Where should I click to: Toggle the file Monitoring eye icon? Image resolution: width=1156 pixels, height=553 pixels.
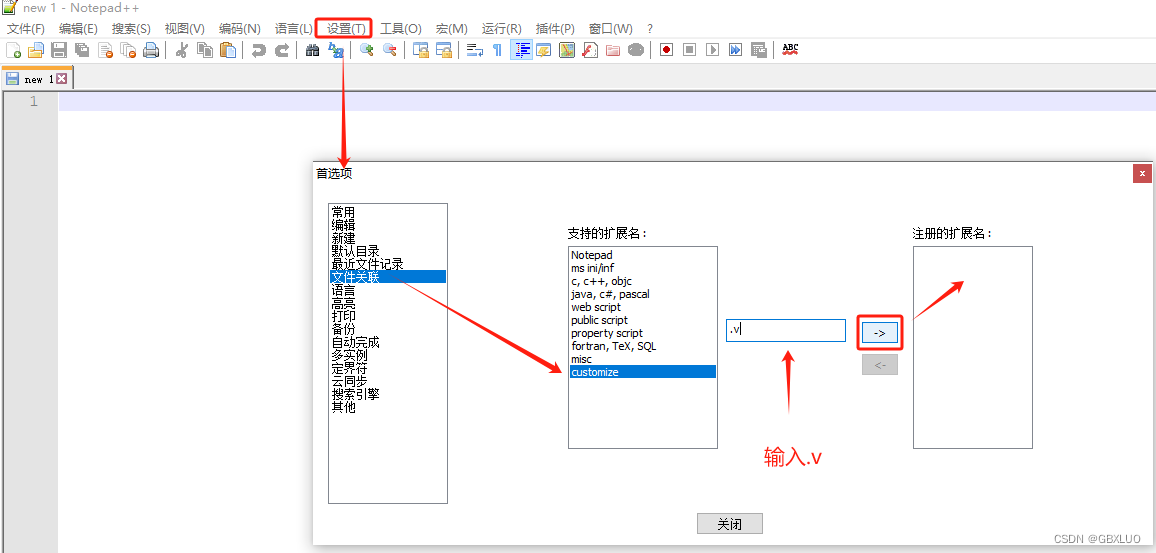[636, 50]
